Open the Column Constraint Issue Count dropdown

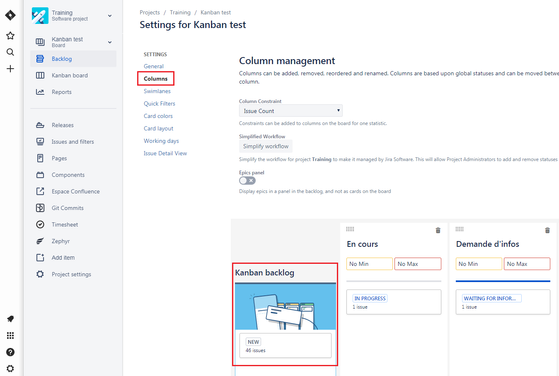291,111
